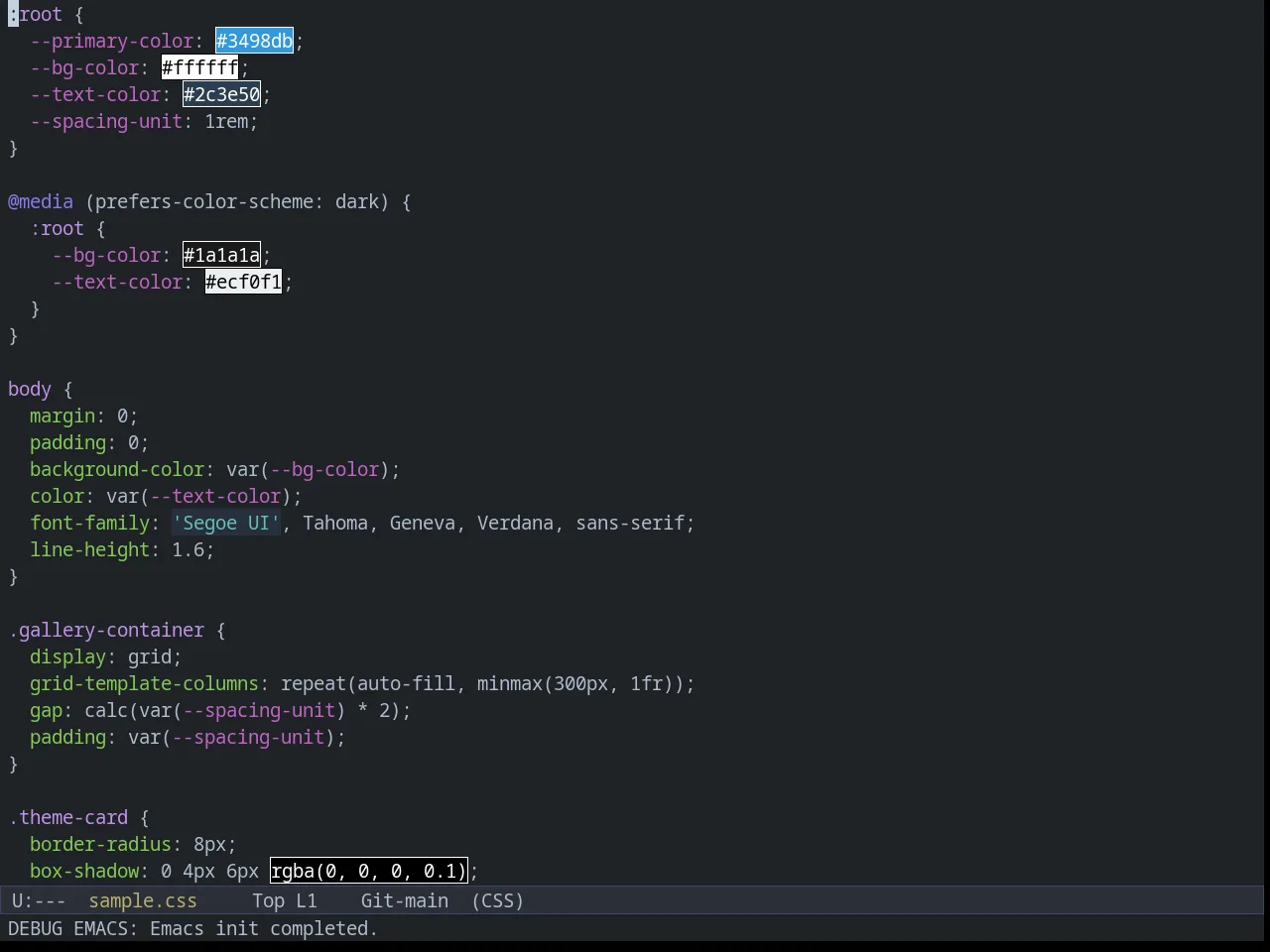Click the rgba(0, 0, 0, 0.1) shadow color
This screenshot has width=1270, height=952.
[x=368, y=871]
